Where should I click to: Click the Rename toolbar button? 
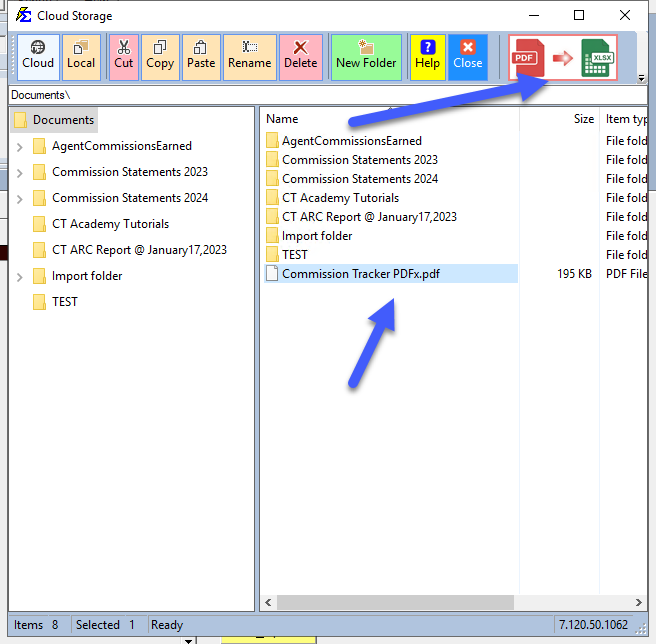click(x=249, y=57)
